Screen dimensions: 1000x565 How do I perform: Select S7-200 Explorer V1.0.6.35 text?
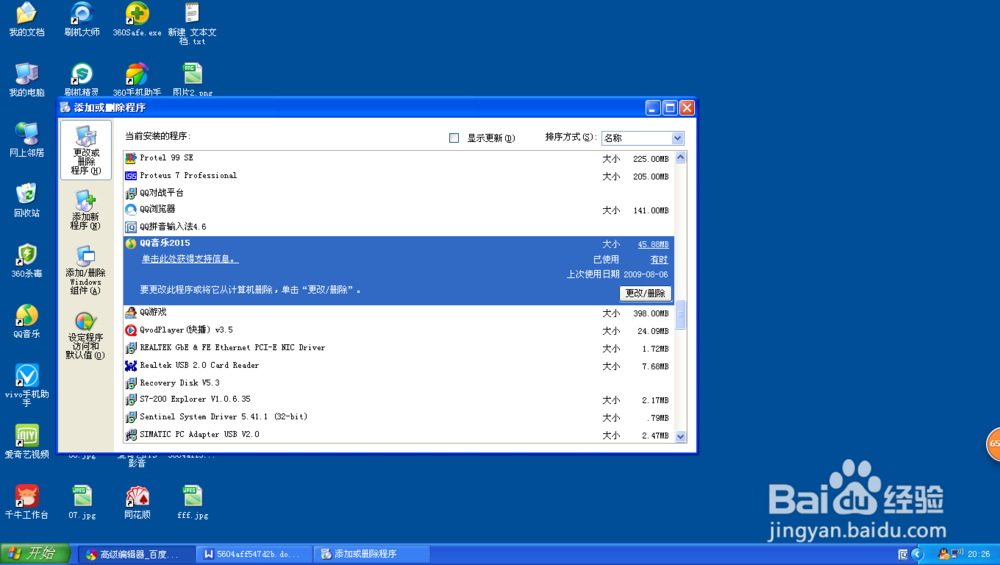[195, 400]
